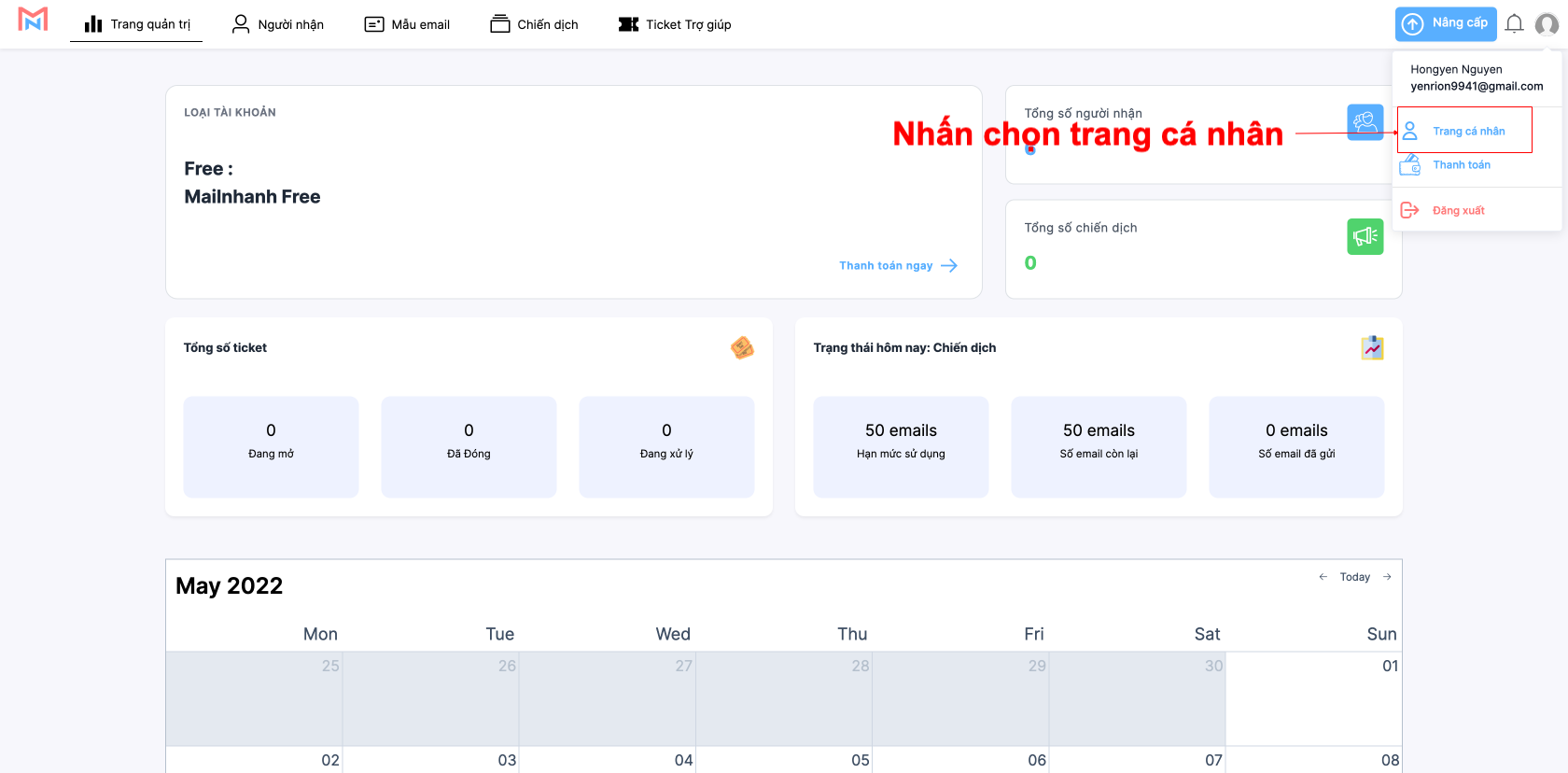Open Ticket Trợ giúp tab
The width and height of the screenshot is (1568, 773).
(x=675, y=24)
